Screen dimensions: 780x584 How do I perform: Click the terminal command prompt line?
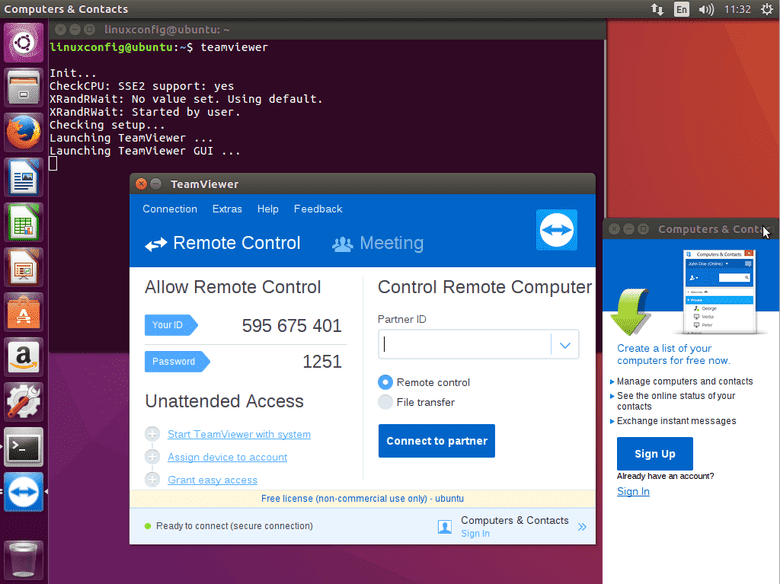coord(159,47)
